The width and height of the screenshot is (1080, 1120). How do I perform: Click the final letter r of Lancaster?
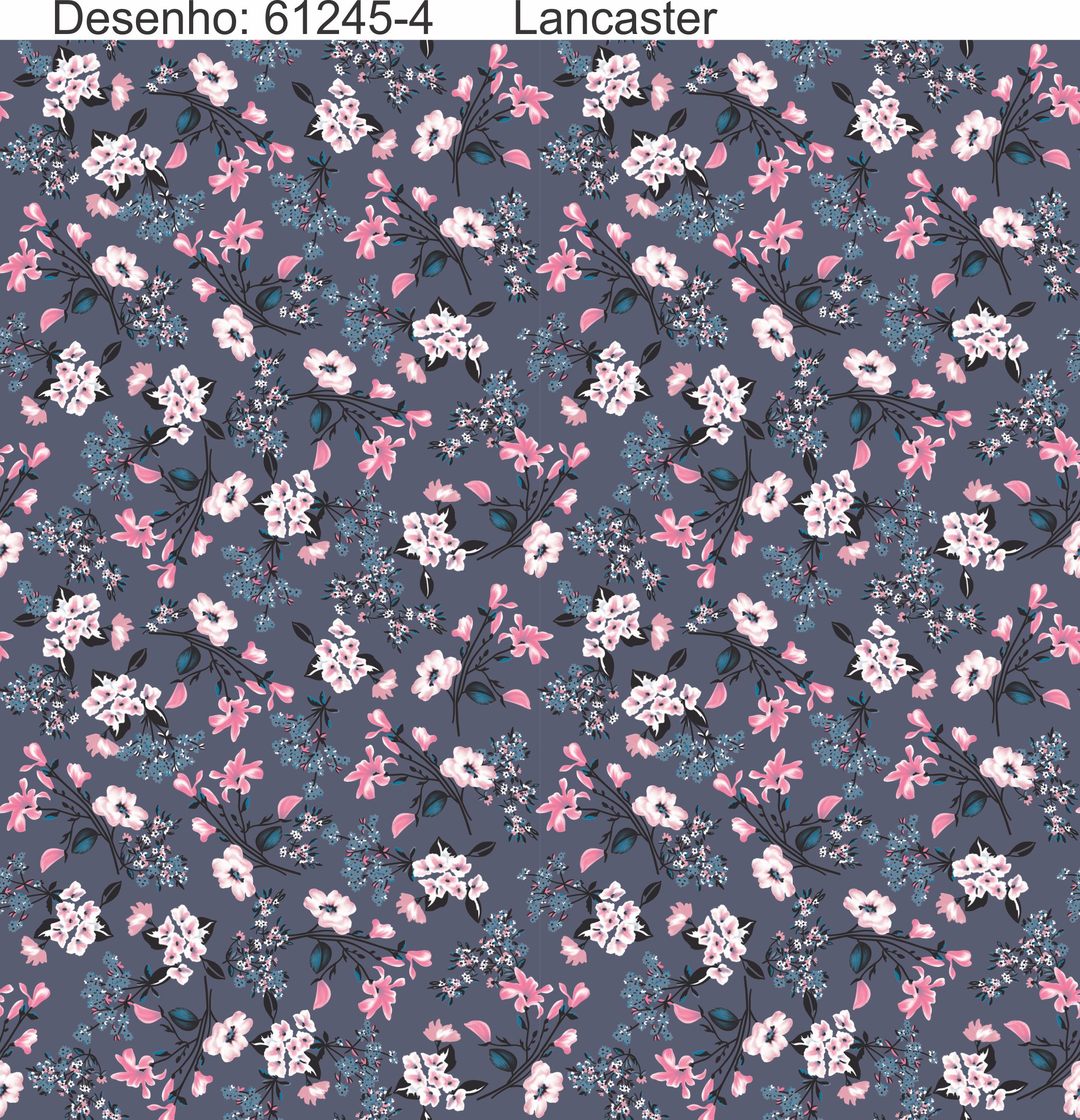(710, 22)
